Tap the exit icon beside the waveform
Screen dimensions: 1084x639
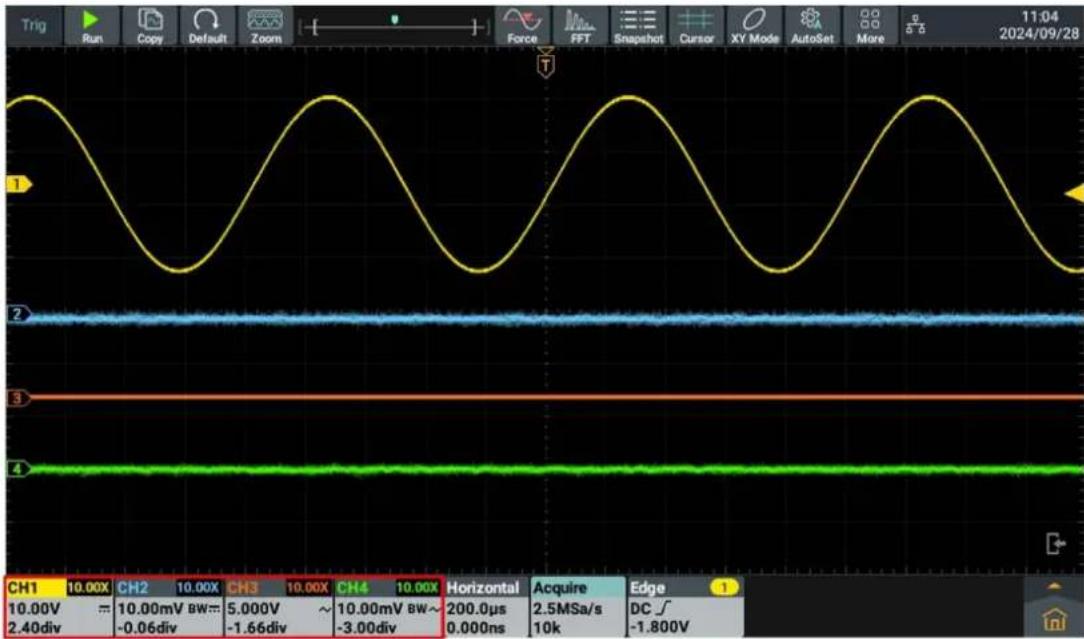[1055, 544]
